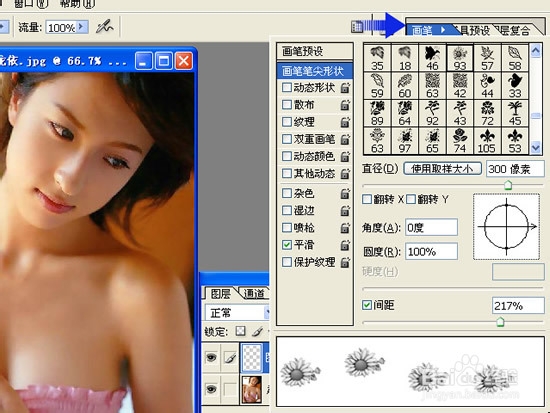This screenshot has width=550, height=413.
Task: Click the 角度 angle input field
Action: pos(431,227)
